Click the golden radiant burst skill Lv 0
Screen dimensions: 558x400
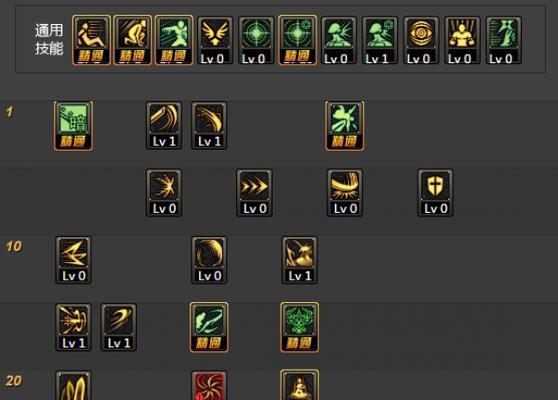[x=164, y=193]
